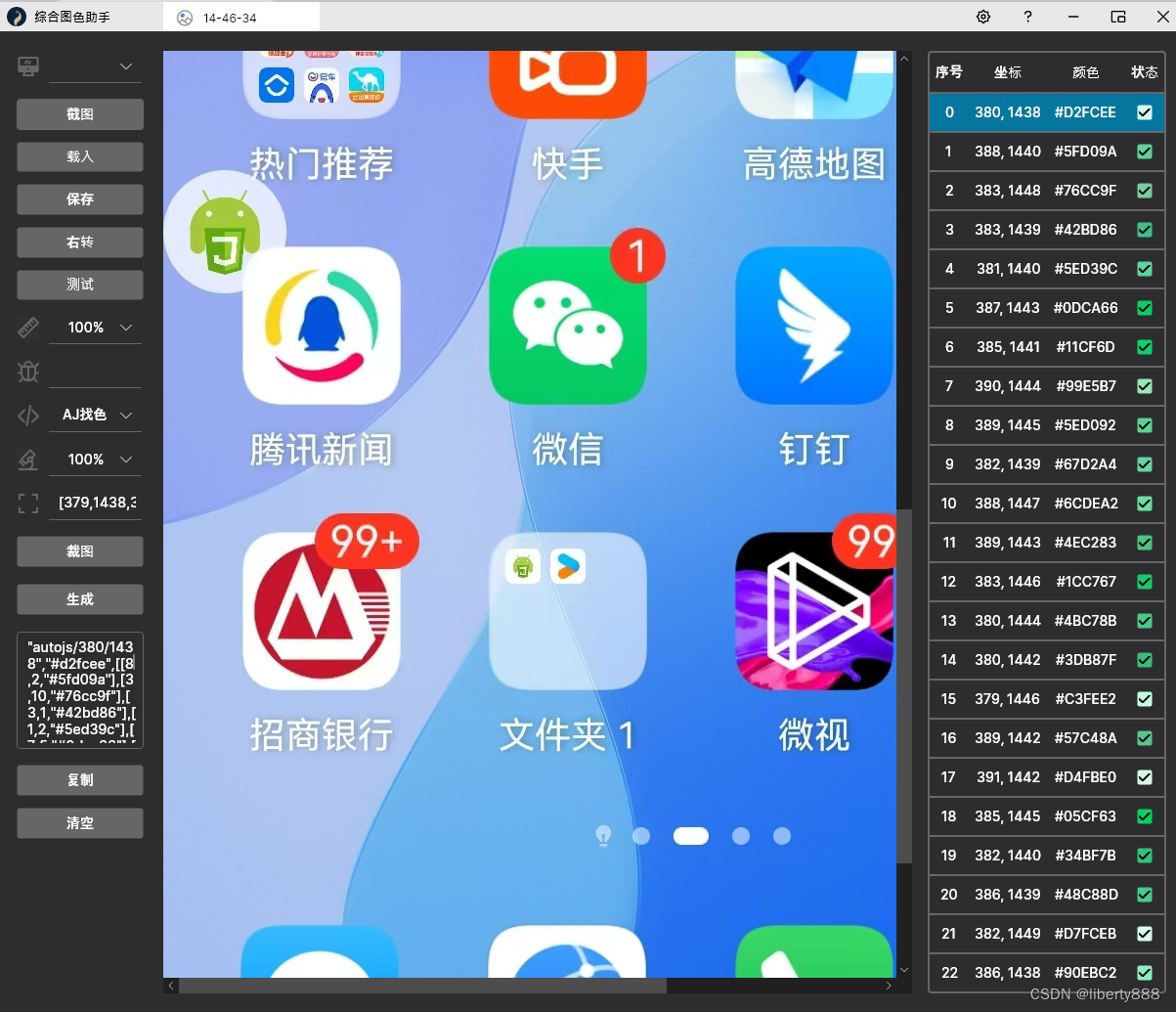Click the 坐标 column header
Image resolution: width=1176 pixels, height=1012 pixels.
click(x=1008, y=72)
